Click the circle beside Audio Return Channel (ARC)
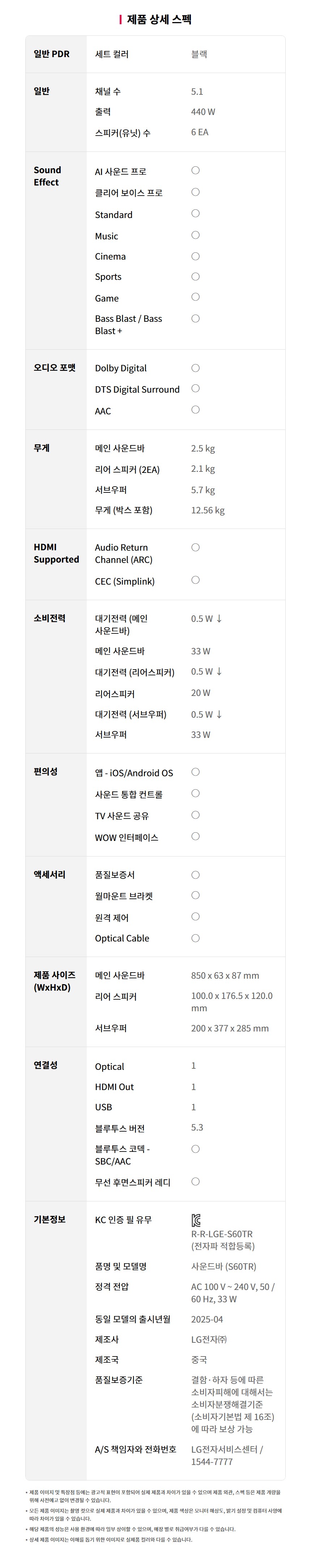Screen dimensions: 311x1568 click(195, 547)
